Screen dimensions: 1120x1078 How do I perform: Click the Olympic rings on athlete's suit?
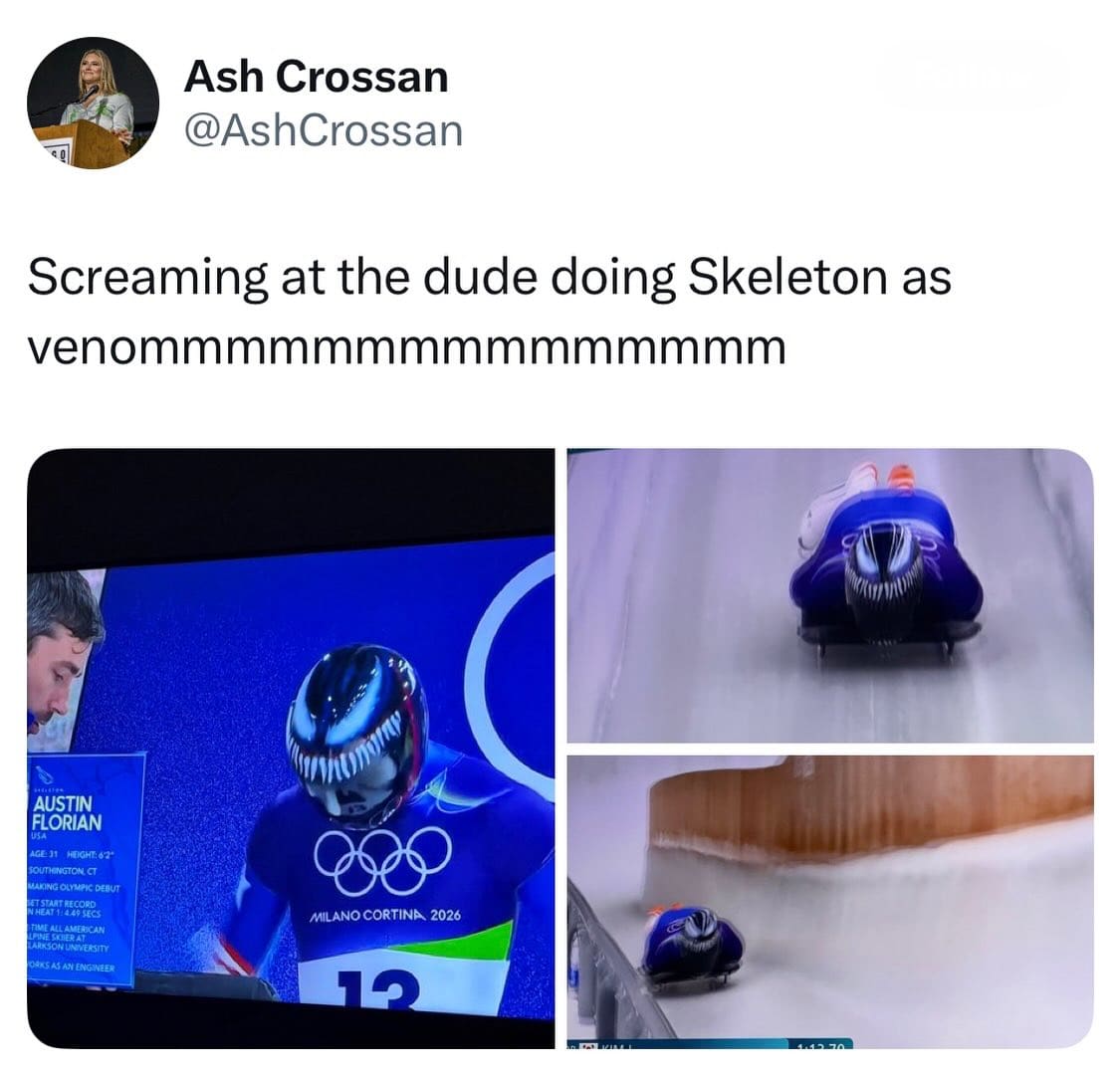click(x=382, y=860)
